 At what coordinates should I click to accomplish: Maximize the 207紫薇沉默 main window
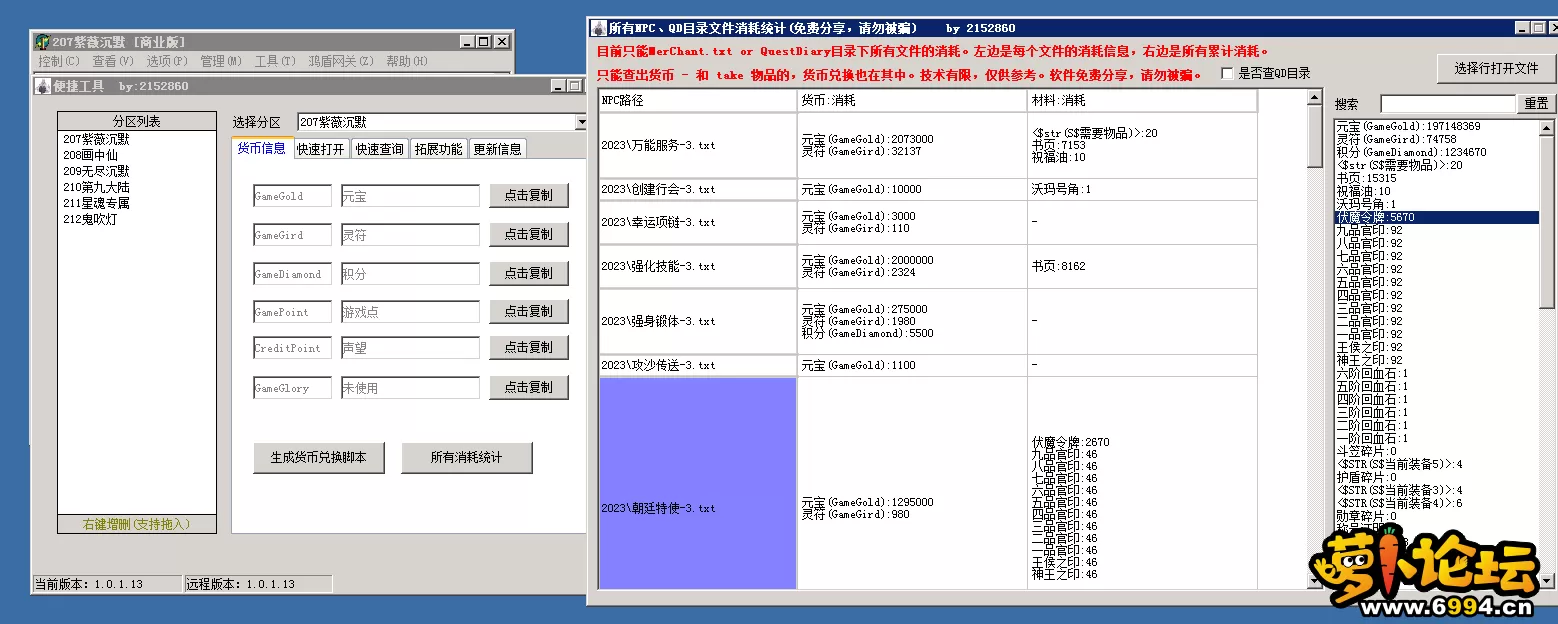click(485, 42)
